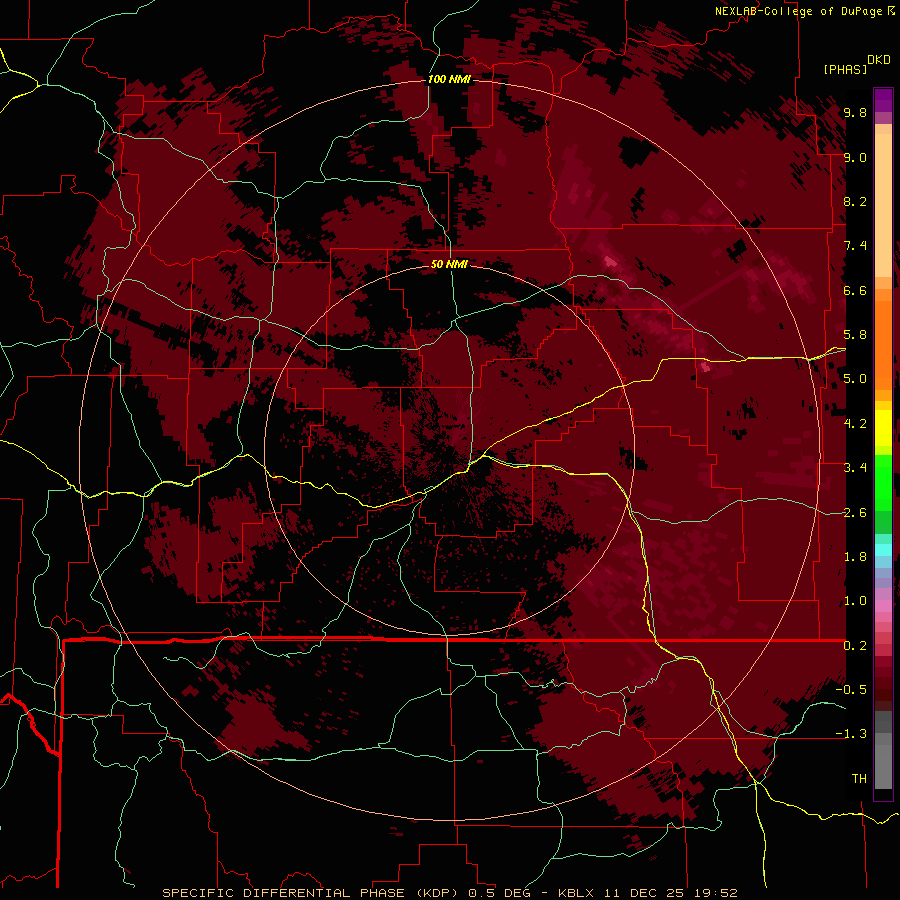Pick the deep orange segment of the color bar

[883, 344]
